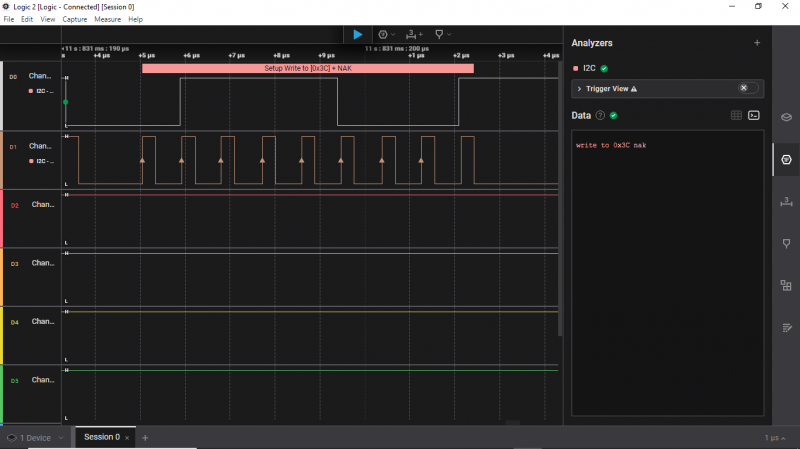
Task: Add a new analyzer with plus icon
Action: point(756,43)
